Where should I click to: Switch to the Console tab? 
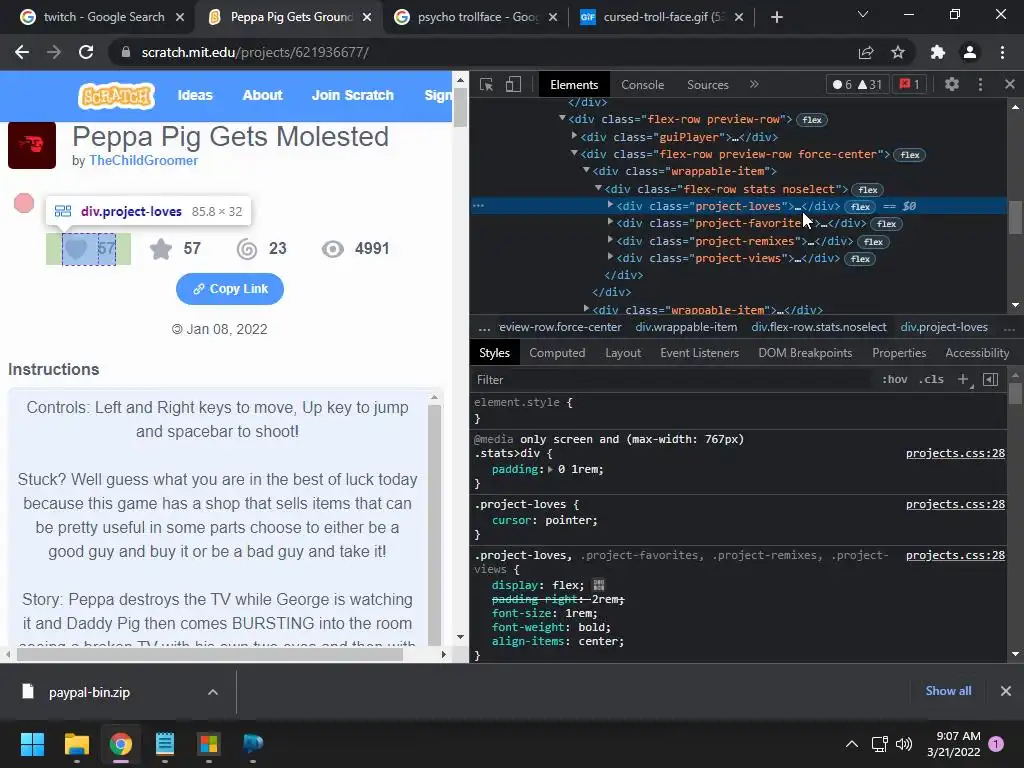tap(643, 85)
